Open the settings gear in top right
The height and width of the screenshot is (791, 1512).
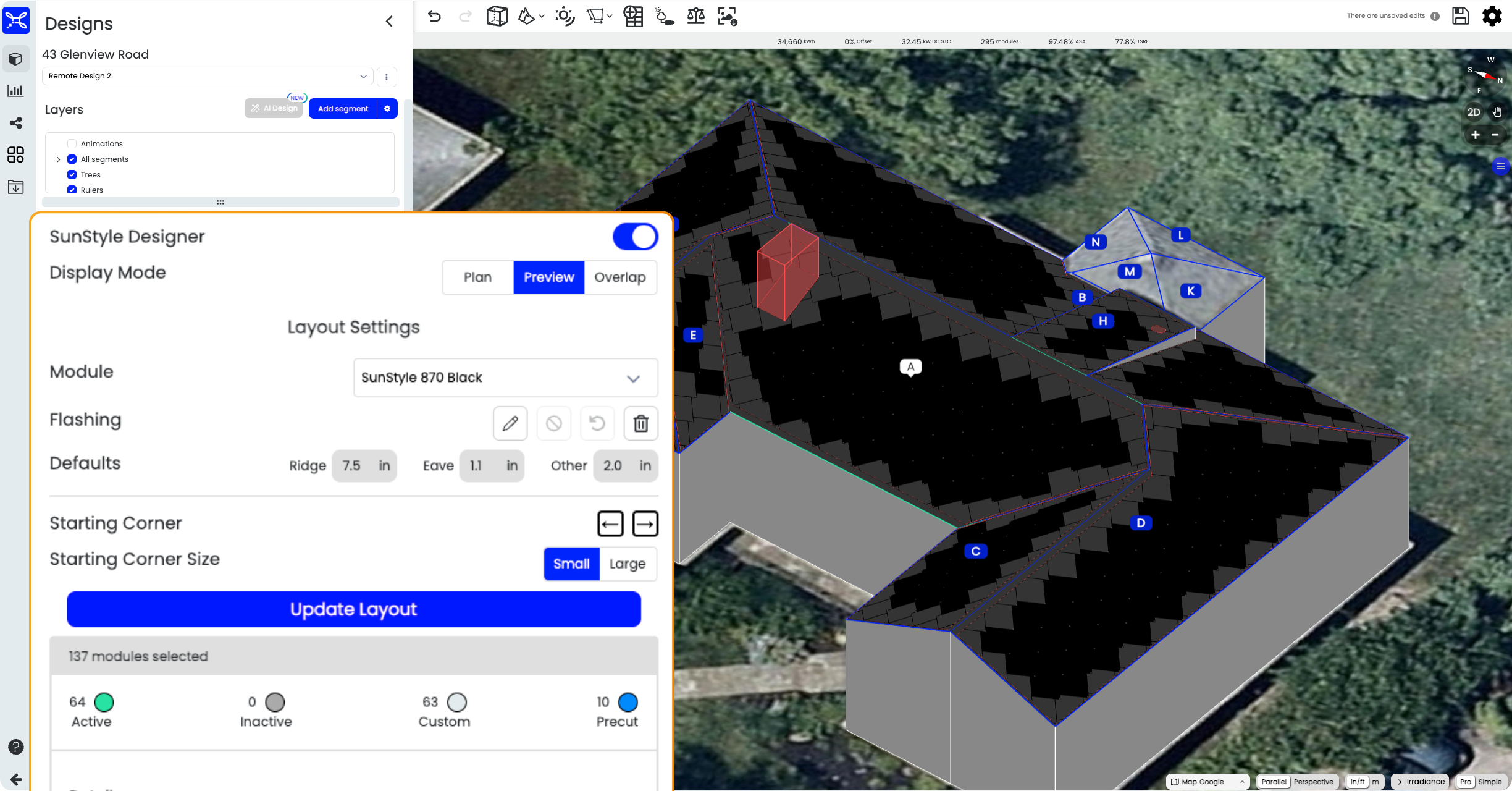click(x=1492, y=16)
